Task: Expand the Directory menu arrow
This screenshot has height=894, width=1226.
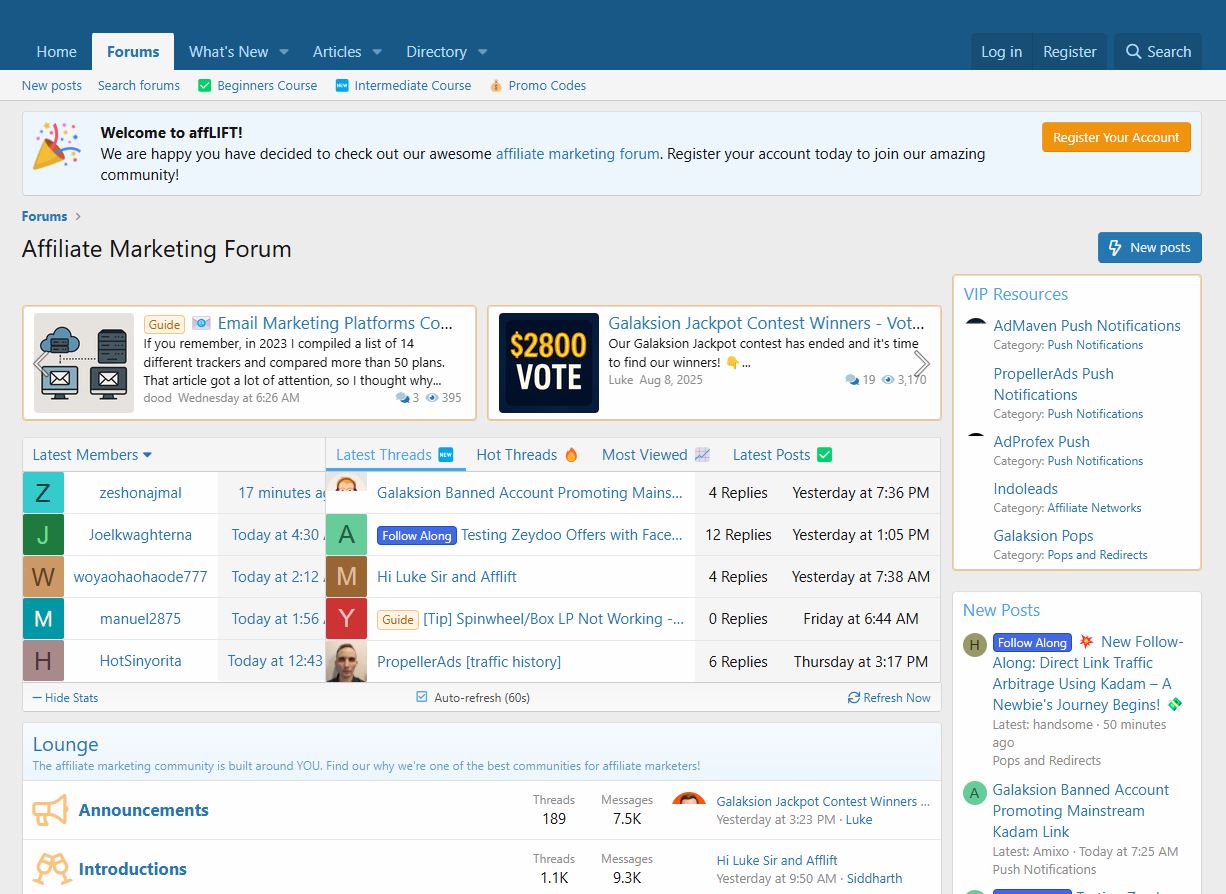Action: [482, 52]
